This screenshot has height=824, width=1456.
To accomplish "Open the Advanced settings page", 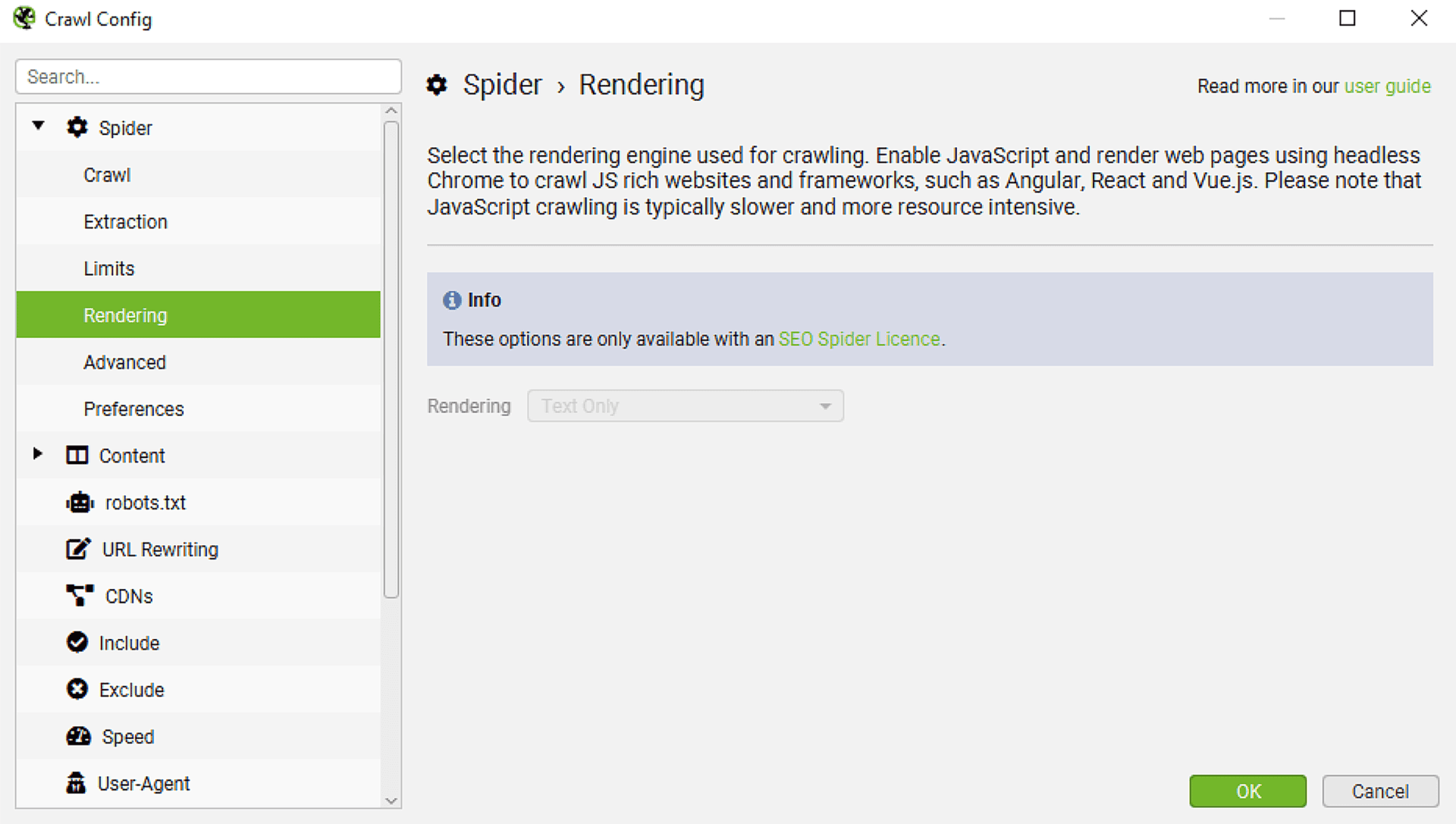I will coord(124,362).
